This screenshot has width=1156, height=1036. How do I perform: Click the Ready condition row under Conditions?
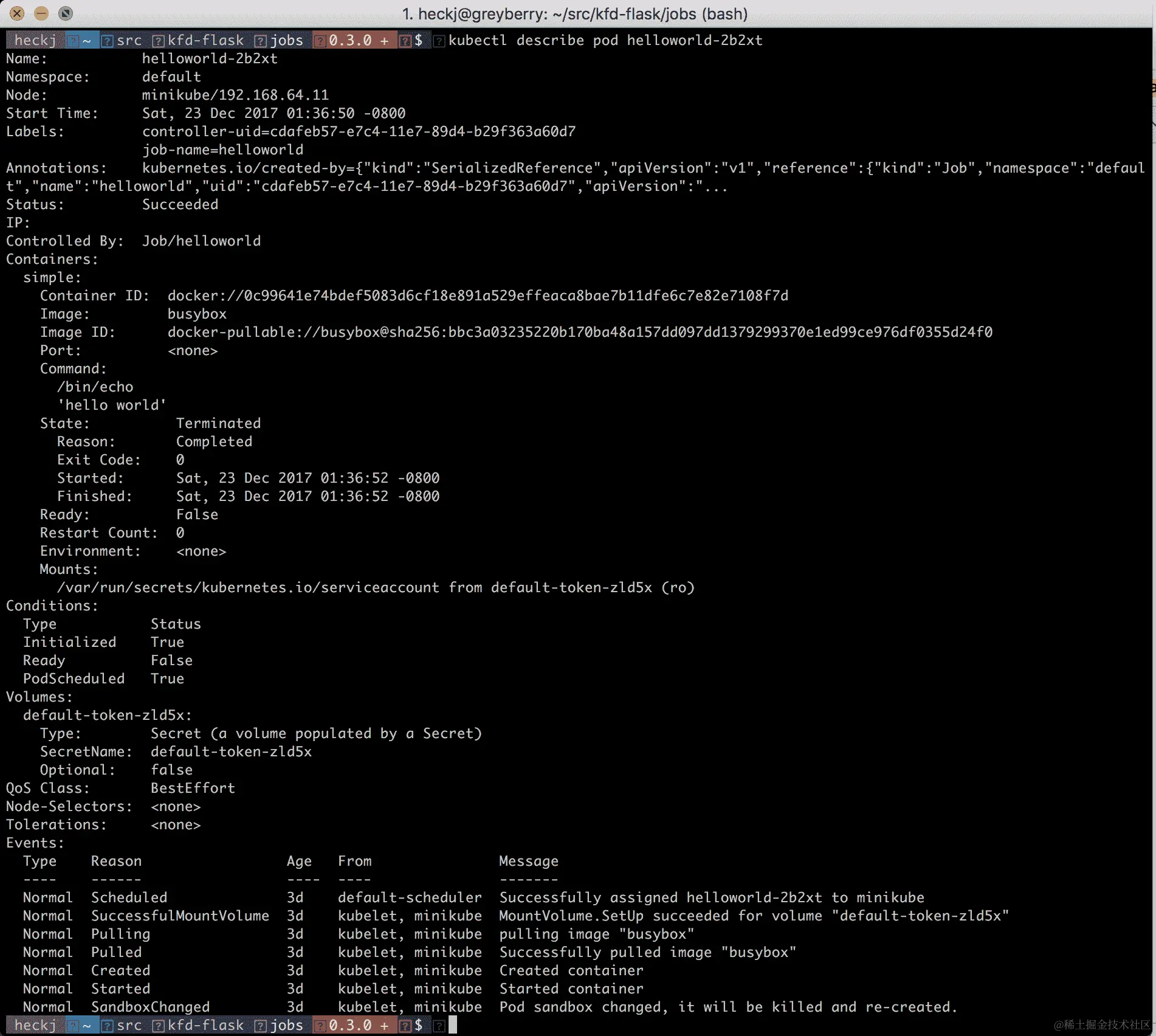coord(108,660)
